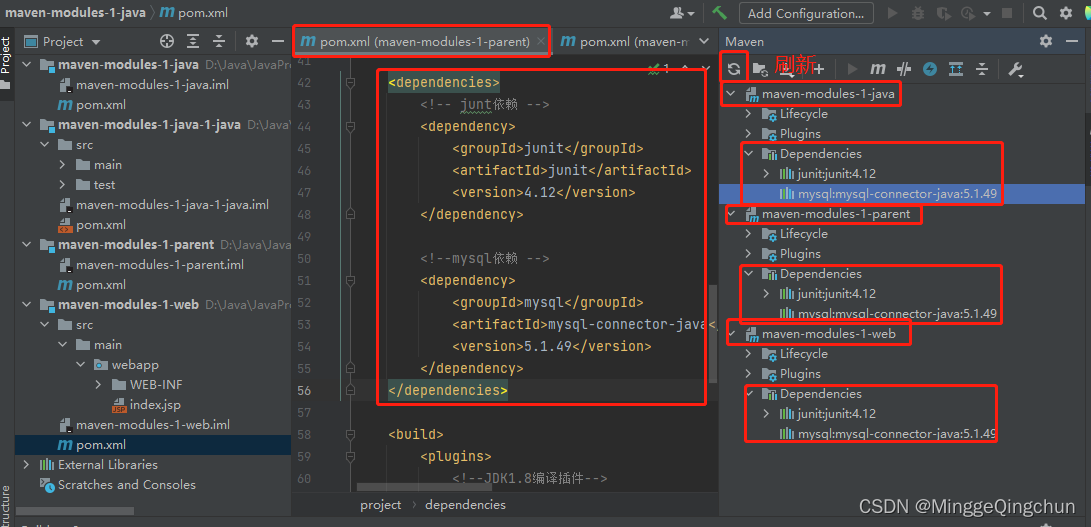1091x527 pixels.
Task: Click the Project panel horizontal scrollbar
Action: [x=74, y=511]
